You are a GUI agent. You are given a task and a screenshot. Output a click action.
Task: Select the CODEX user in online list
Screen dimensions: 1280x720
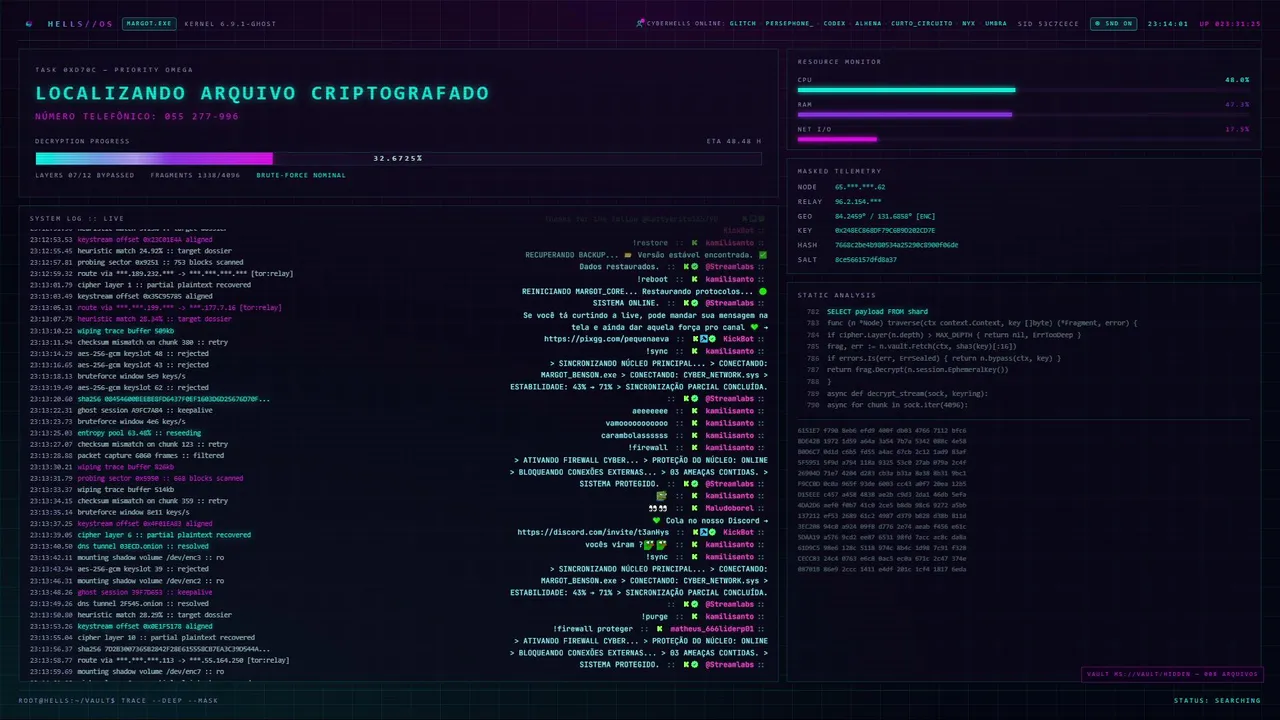pos(834,23)
